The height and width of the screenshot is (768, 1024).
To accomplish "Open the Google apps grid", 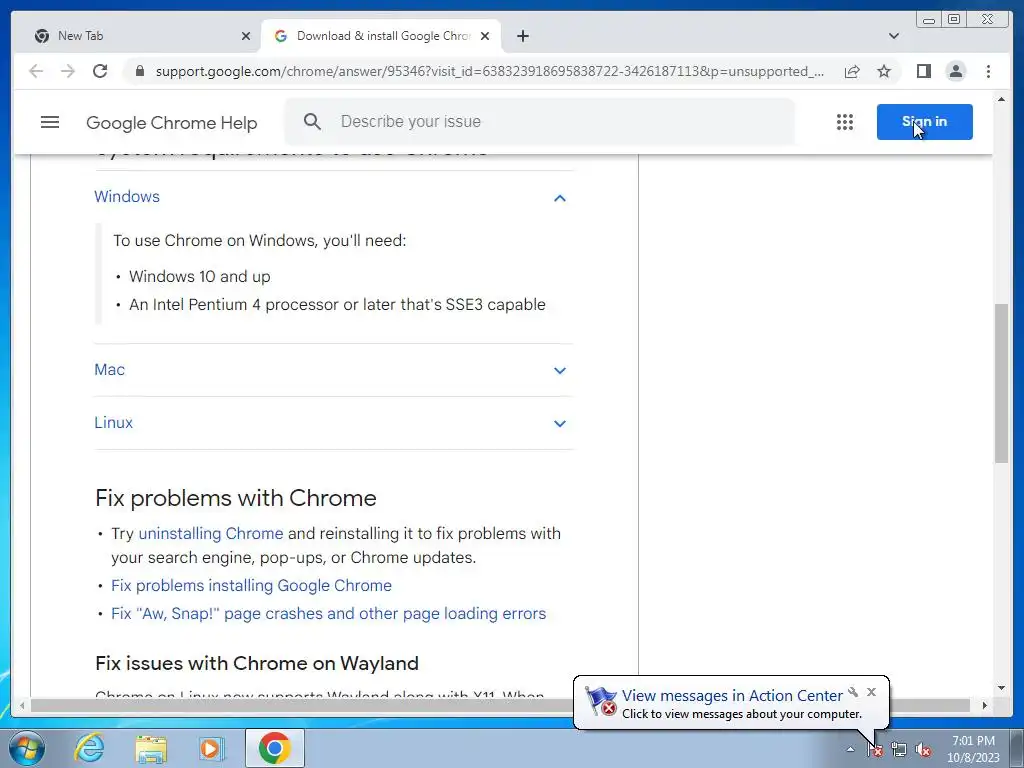I will pyautogui.click(x=845, y=122).
